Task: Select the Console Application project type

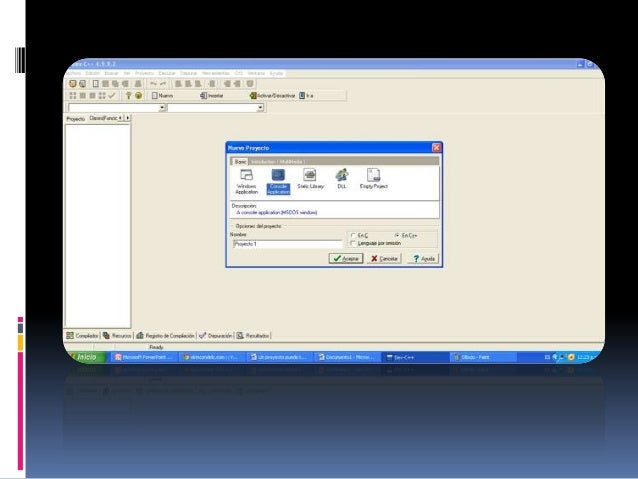Action: (278, 182)
